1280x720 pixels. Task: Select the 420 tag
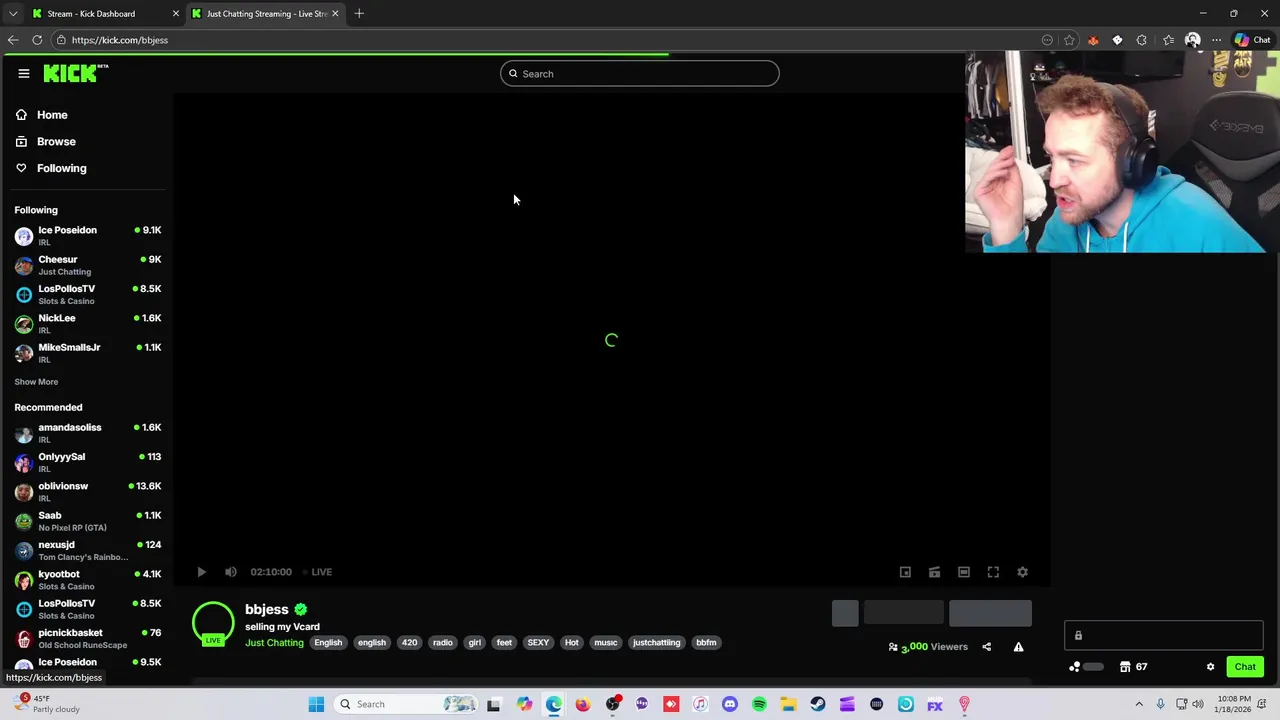point(409,643)
